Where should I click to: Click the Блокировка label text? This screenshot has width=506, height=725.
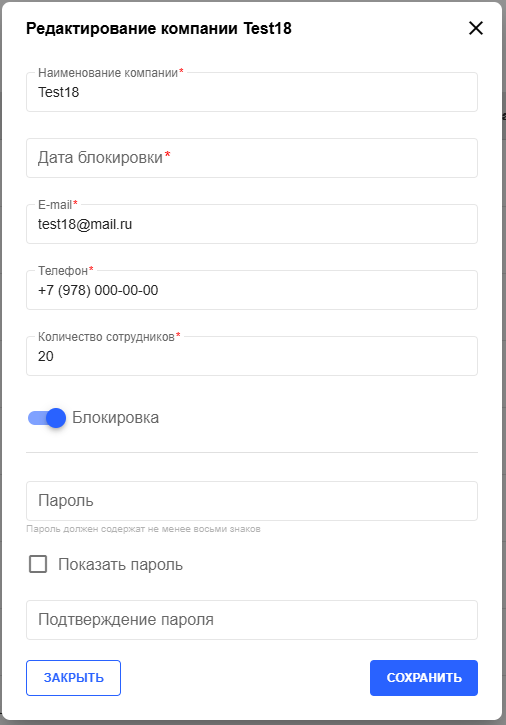point(116,418)
